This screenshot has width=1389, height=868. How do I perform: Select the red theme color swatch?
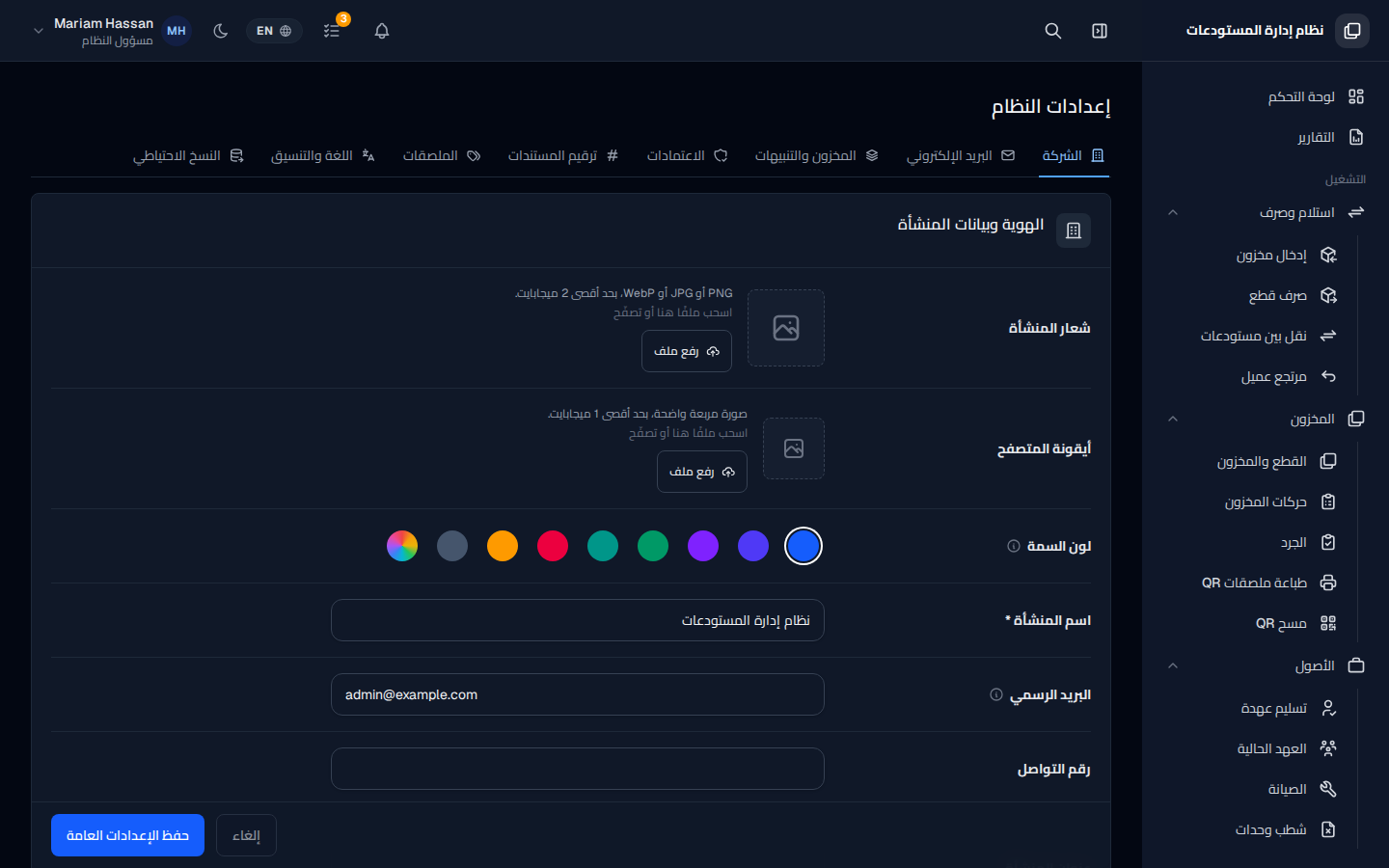click(x=553, y=546)
